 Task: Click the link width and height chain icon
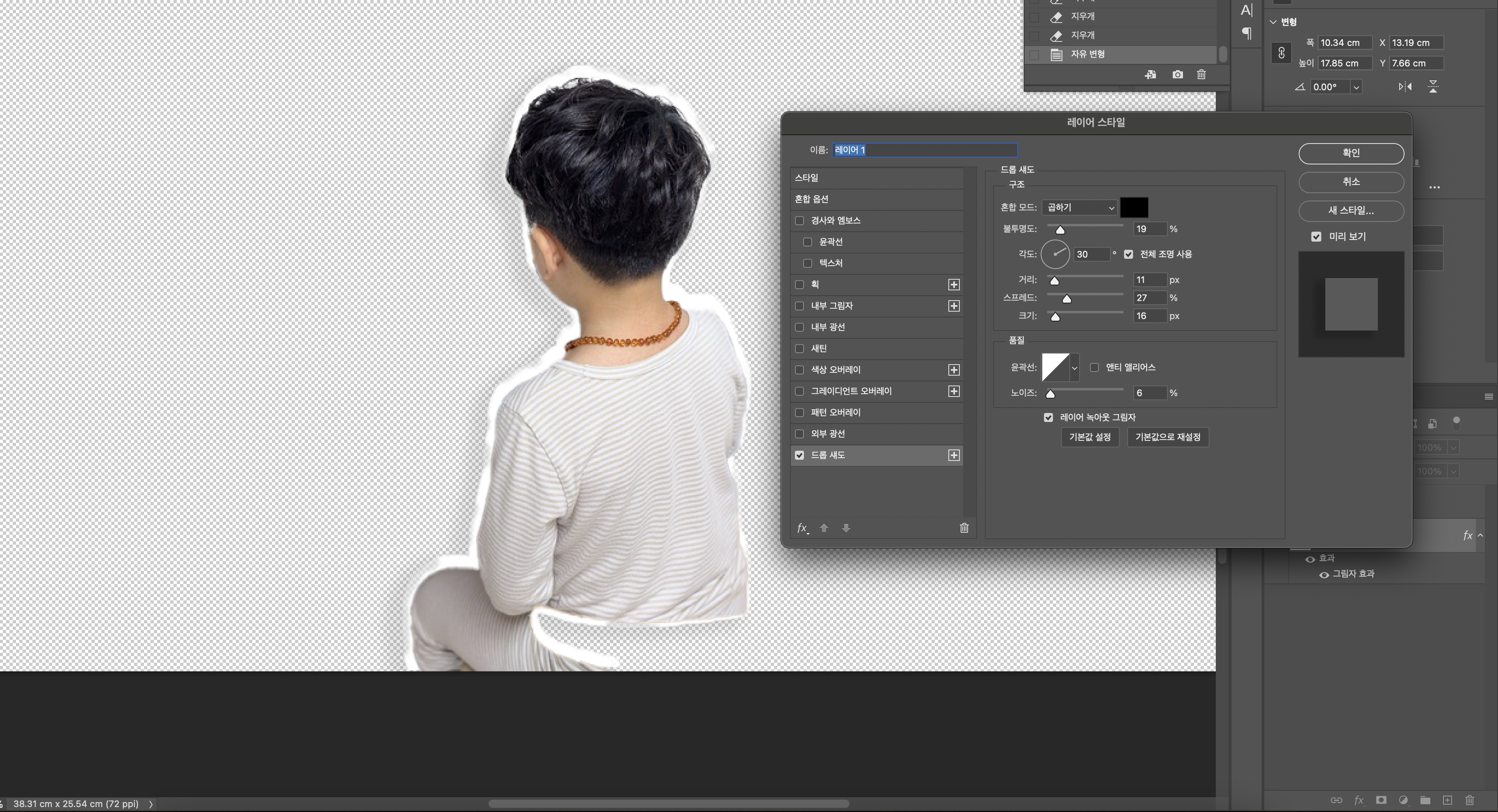pyautogui.click(x=1281, y=53)
